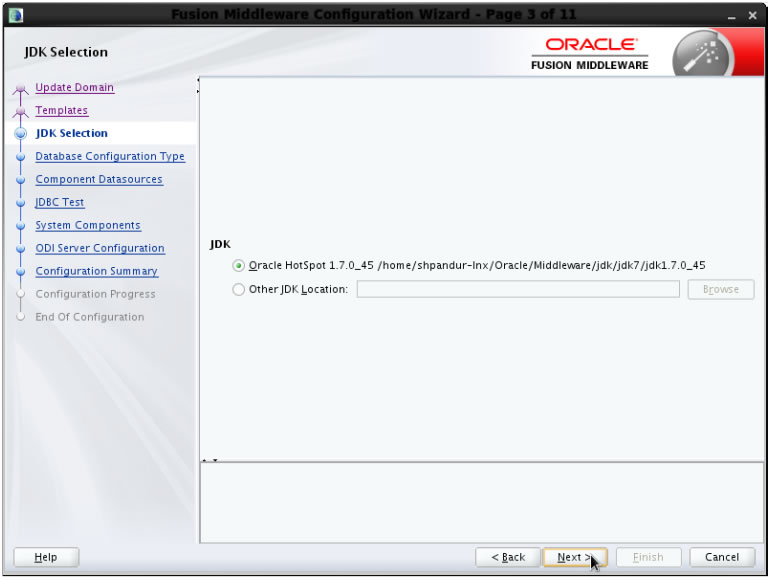Click the Update Domain step marker icon
Screen dimensions: 773x580
pos(20,89)
